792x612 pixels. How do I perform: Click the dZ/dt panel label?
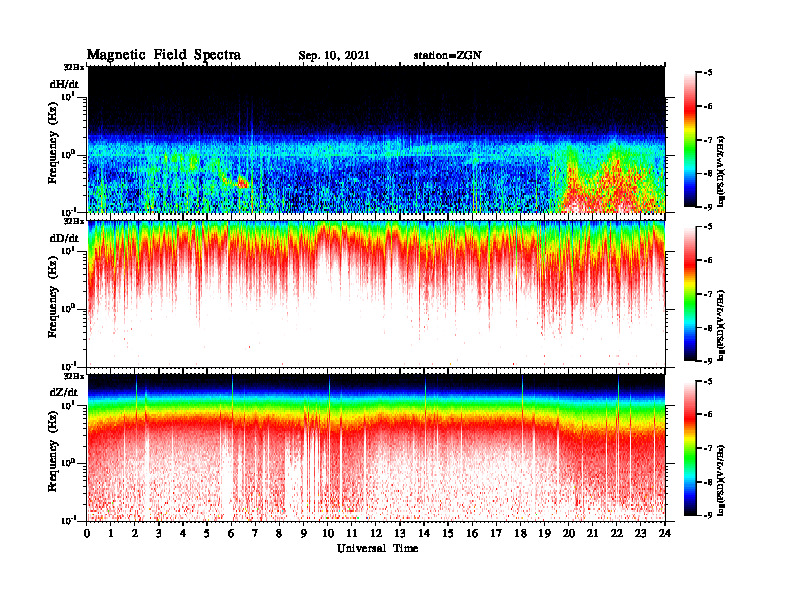pyautogui.click(x=64, y=392)
